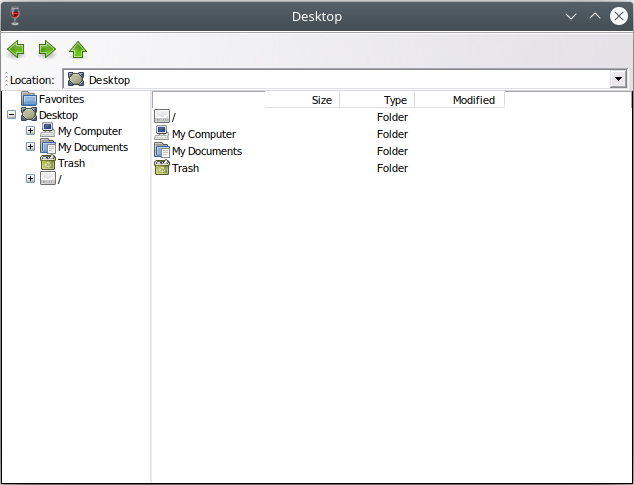Screen dimensions: 634x485
Task: Select Favorites in the sidebar tree
Action: coord(61,99)
